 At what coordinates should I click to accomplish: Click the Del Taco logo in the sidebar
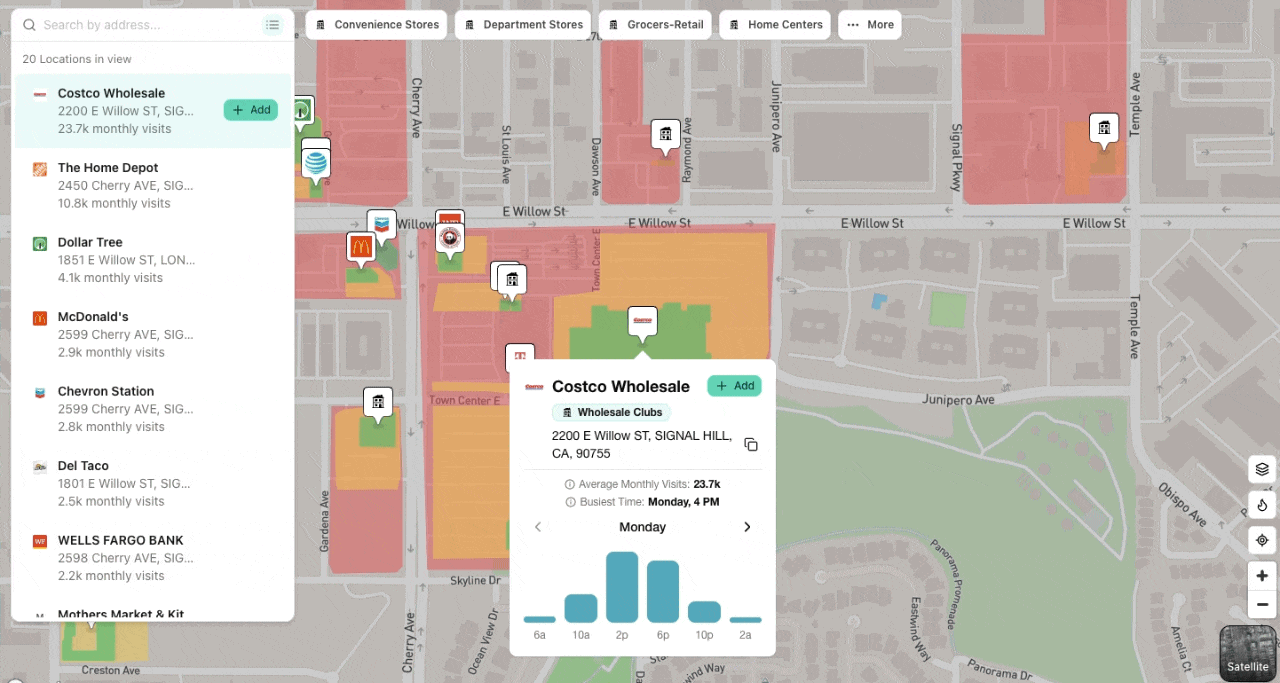[x=40, y=467]
